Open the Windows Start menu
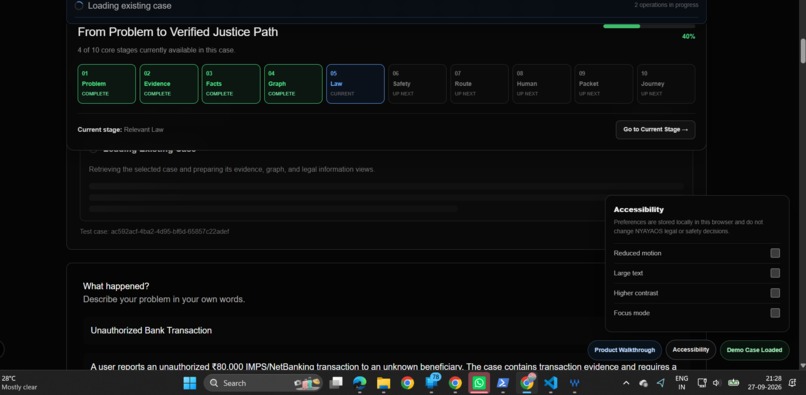Image resolution: width=806 pixels, height=395 pixels. coord(190,383)
